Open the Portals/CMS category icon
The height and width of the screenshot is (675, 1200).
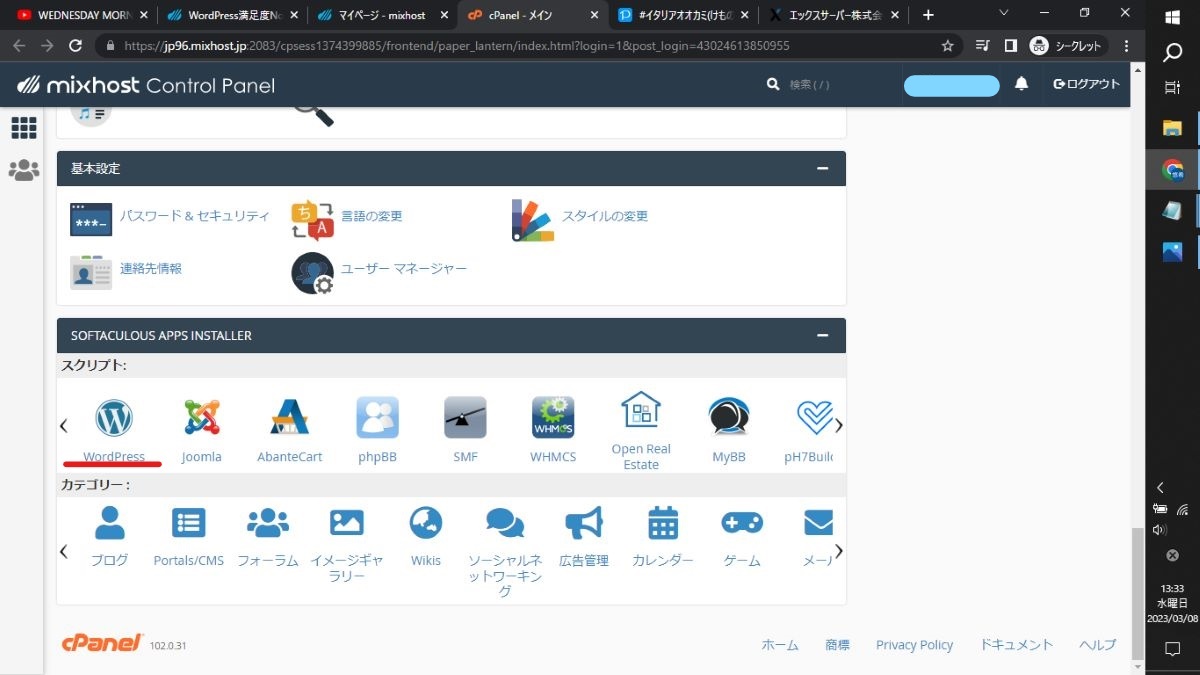pos(188,522)
